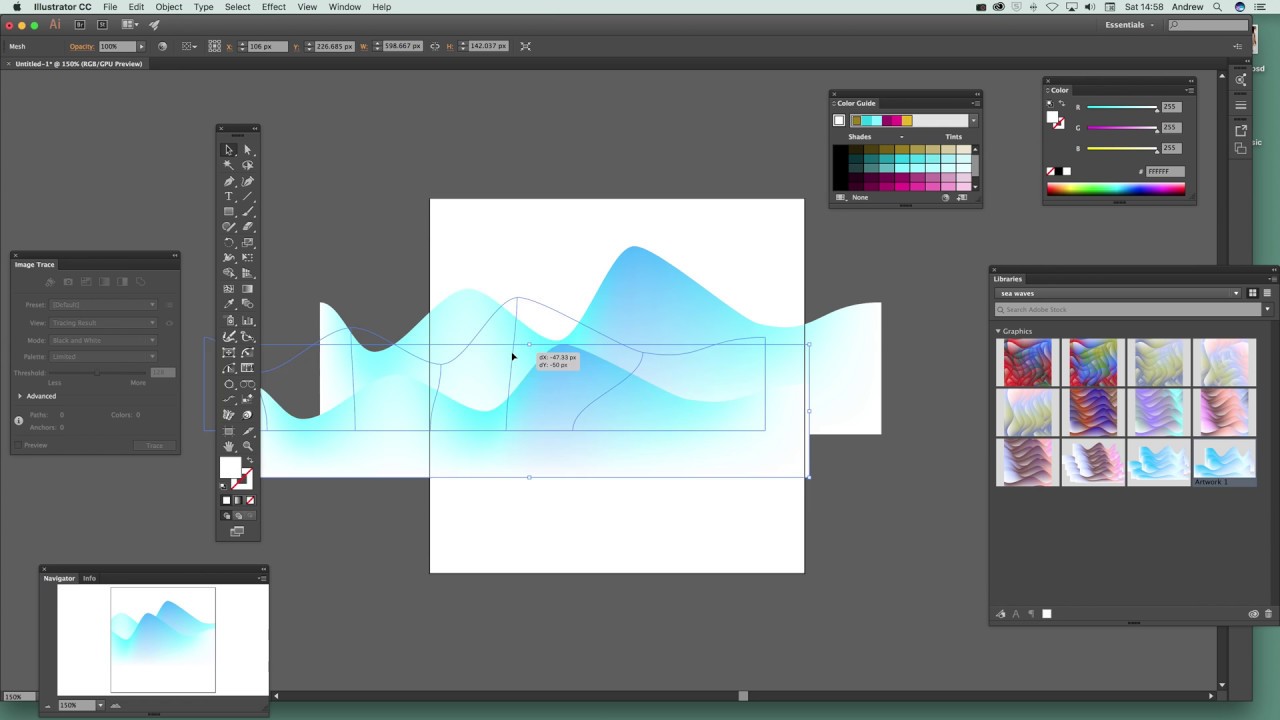This screenshot has height=720, width=1280.
Task: Select the Eyedropper tool
Action: tap(229, 305)
